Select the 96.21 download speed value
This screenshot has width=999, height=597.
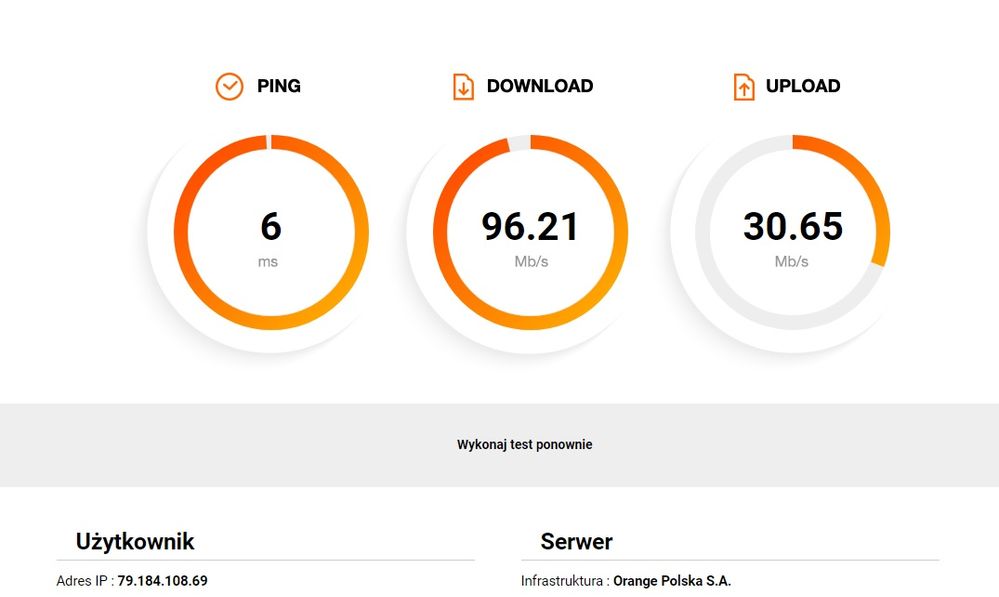[x=530, y=227]
